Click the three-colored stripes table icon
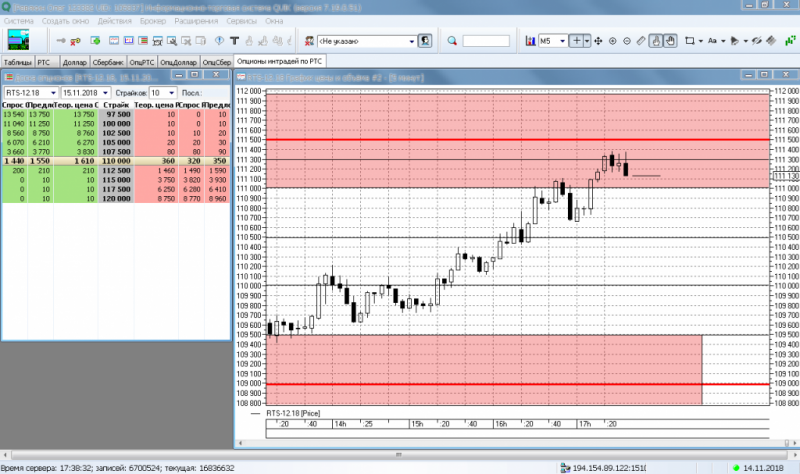 tap(143, 41)
